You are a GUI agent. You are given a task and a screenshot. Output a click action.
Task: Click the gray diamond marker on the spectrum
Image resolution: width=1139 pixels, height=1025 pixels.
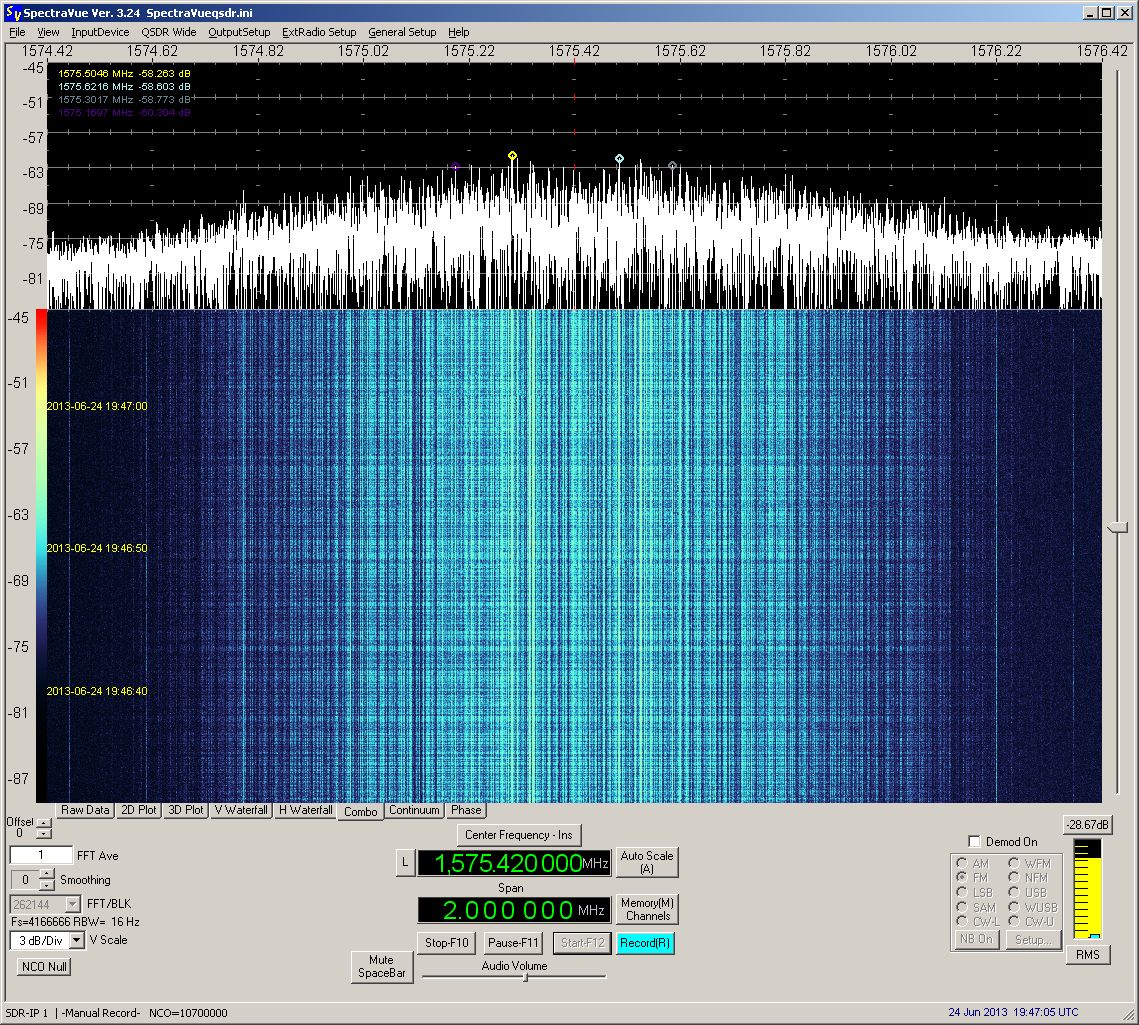[x=672, y=165]
